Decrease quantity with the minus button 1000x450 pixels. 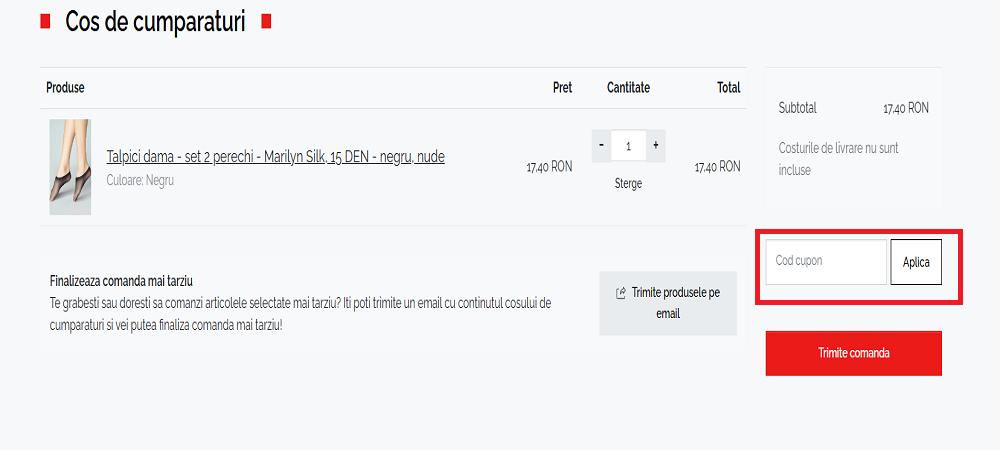pyautogui.click(x=601, y=146)
